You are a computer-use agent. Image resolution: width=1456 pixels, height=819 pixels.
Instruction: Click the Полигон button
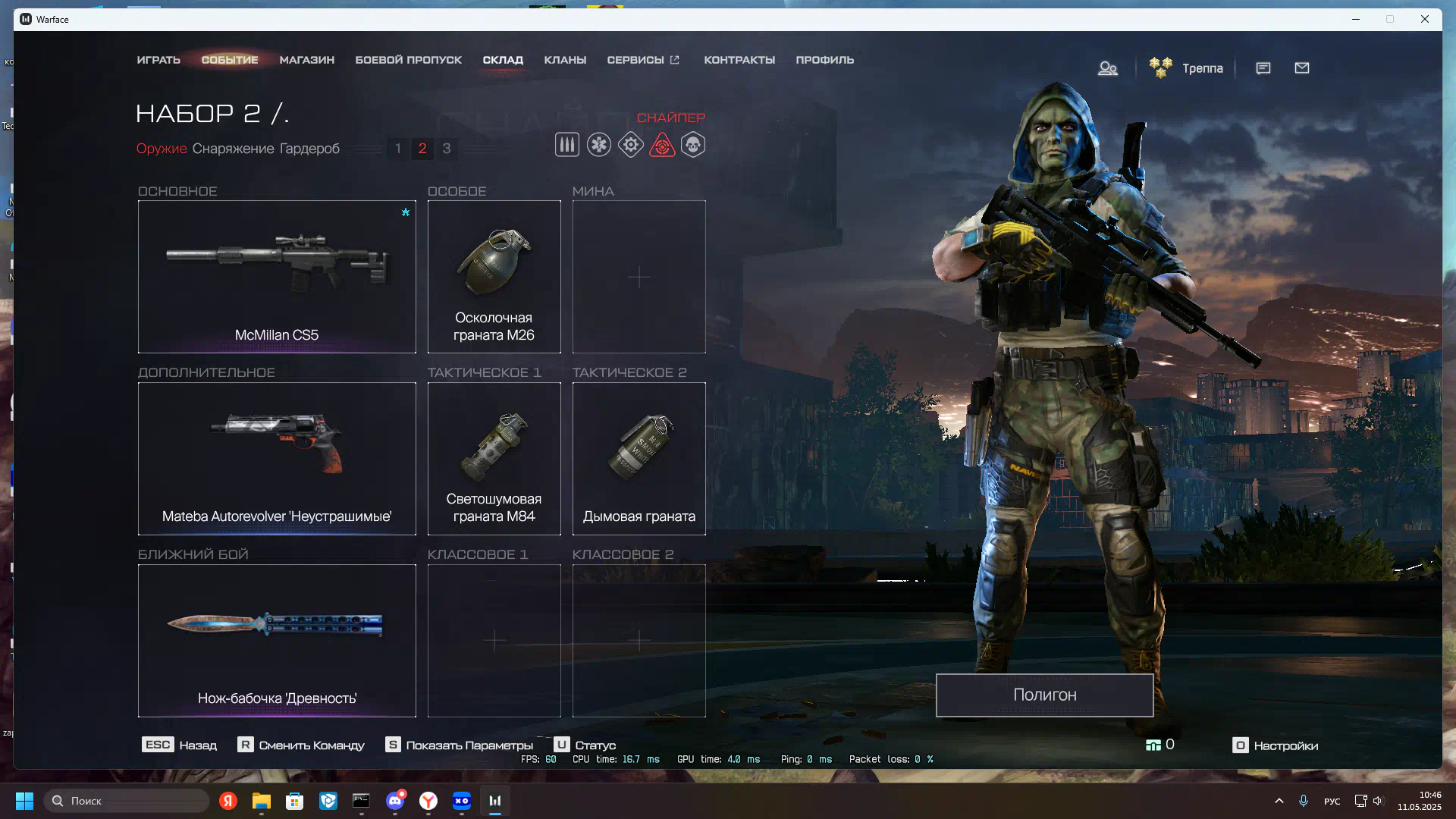1045,695
